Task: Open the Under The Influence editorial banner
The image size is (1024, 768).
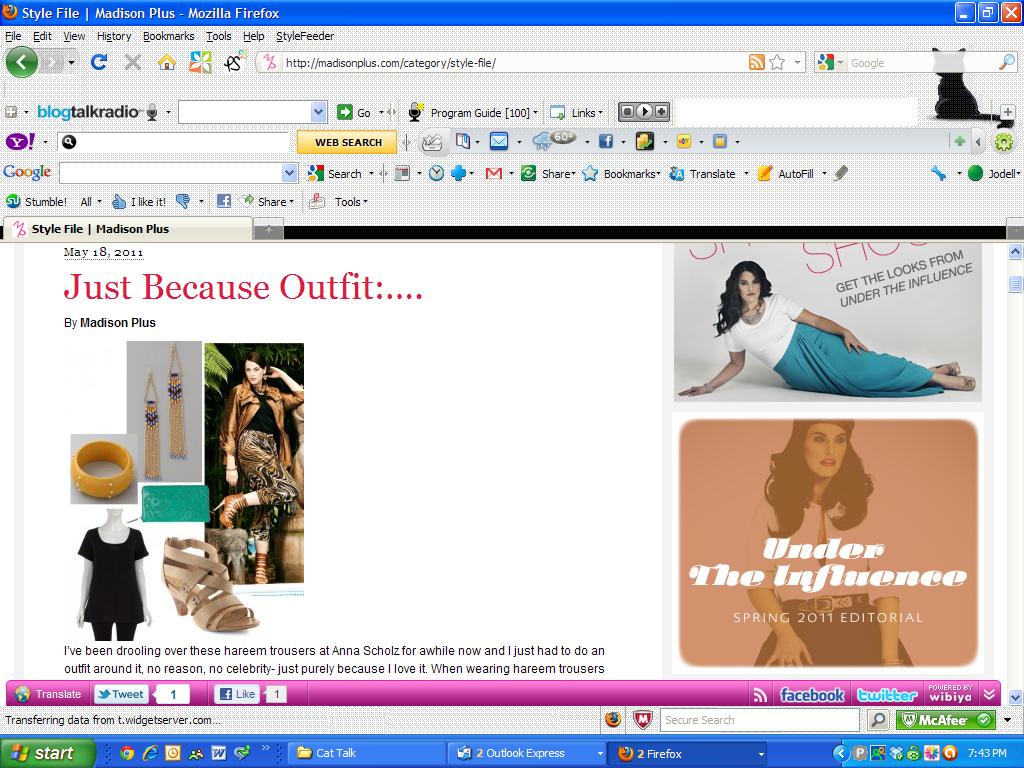Action: pyautogui.click(x=828, y=543)
